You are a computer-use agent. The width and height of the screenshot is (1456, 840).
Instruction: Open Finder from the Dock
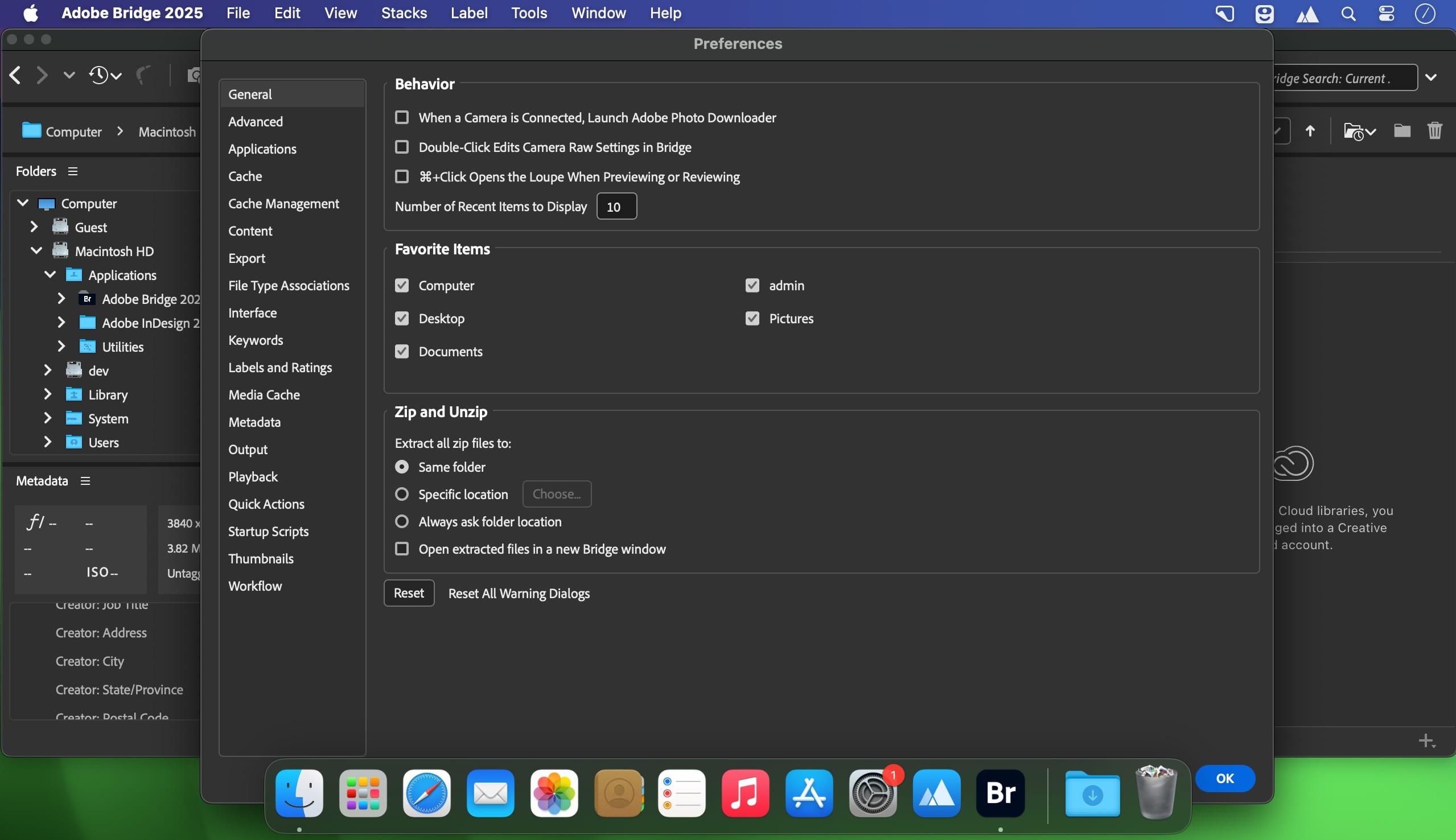(x=299, y=793)
